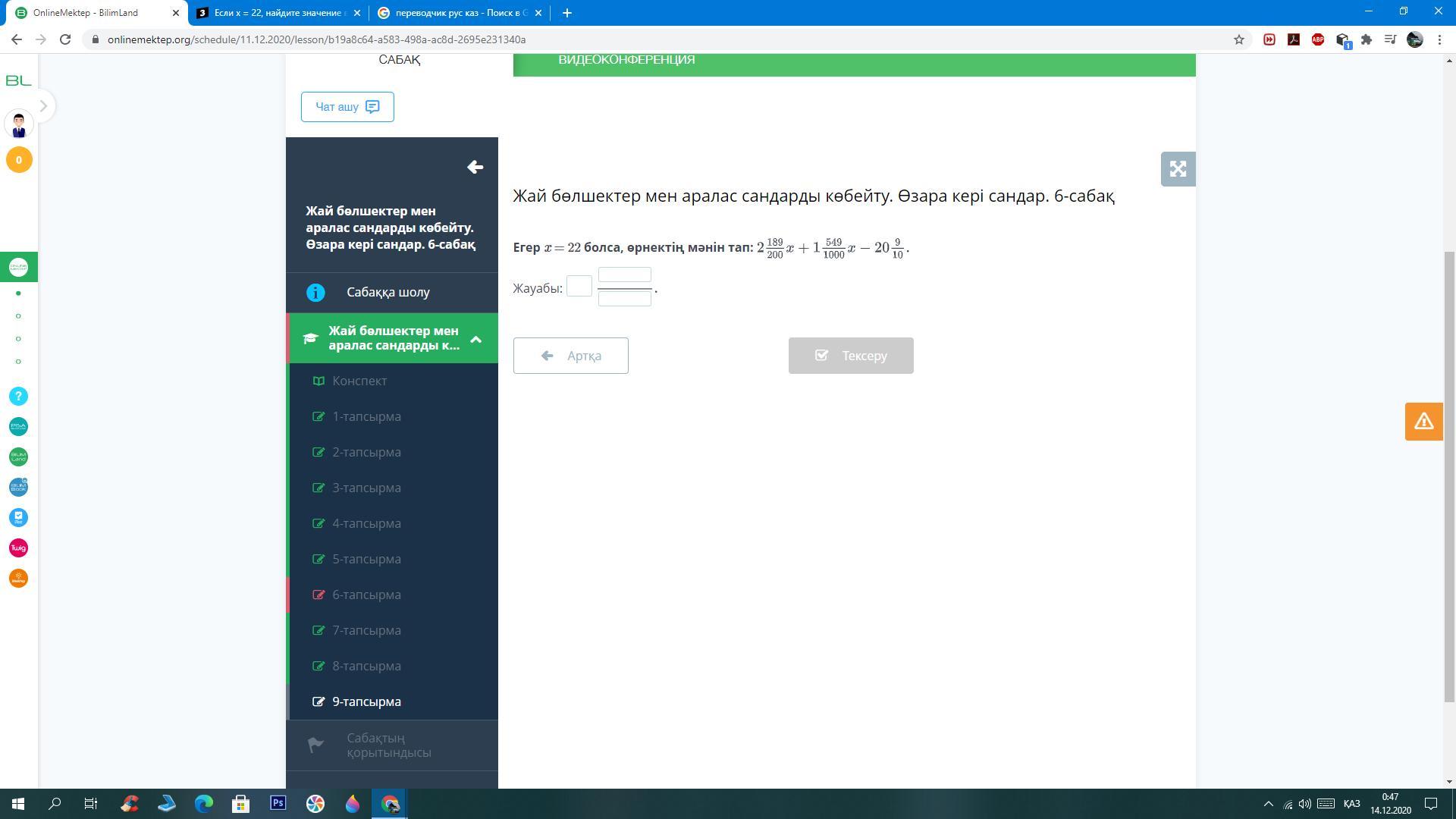
Task: Click the fullscreen expand icon
Action: pyautogui.click(x=1178, y=169)
